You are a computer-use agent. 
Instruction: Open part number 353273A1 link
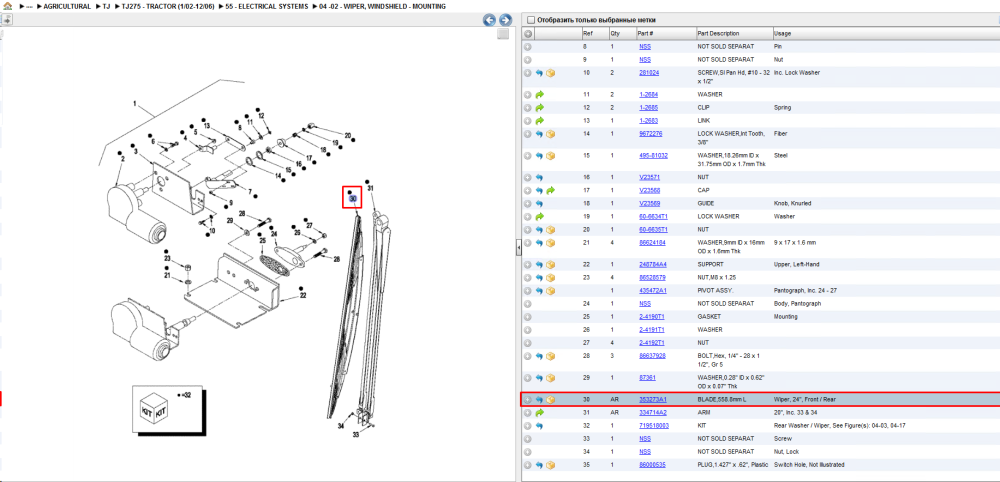click(653, 400)
